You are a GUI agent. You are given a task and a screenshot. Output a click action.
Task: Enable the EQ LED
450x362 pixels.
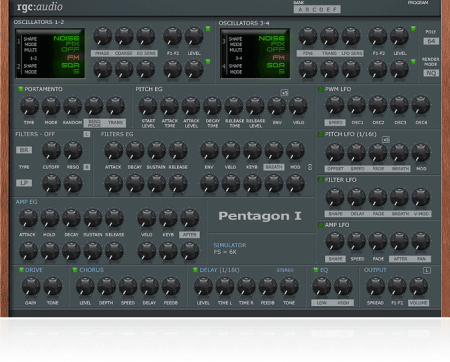315,270
